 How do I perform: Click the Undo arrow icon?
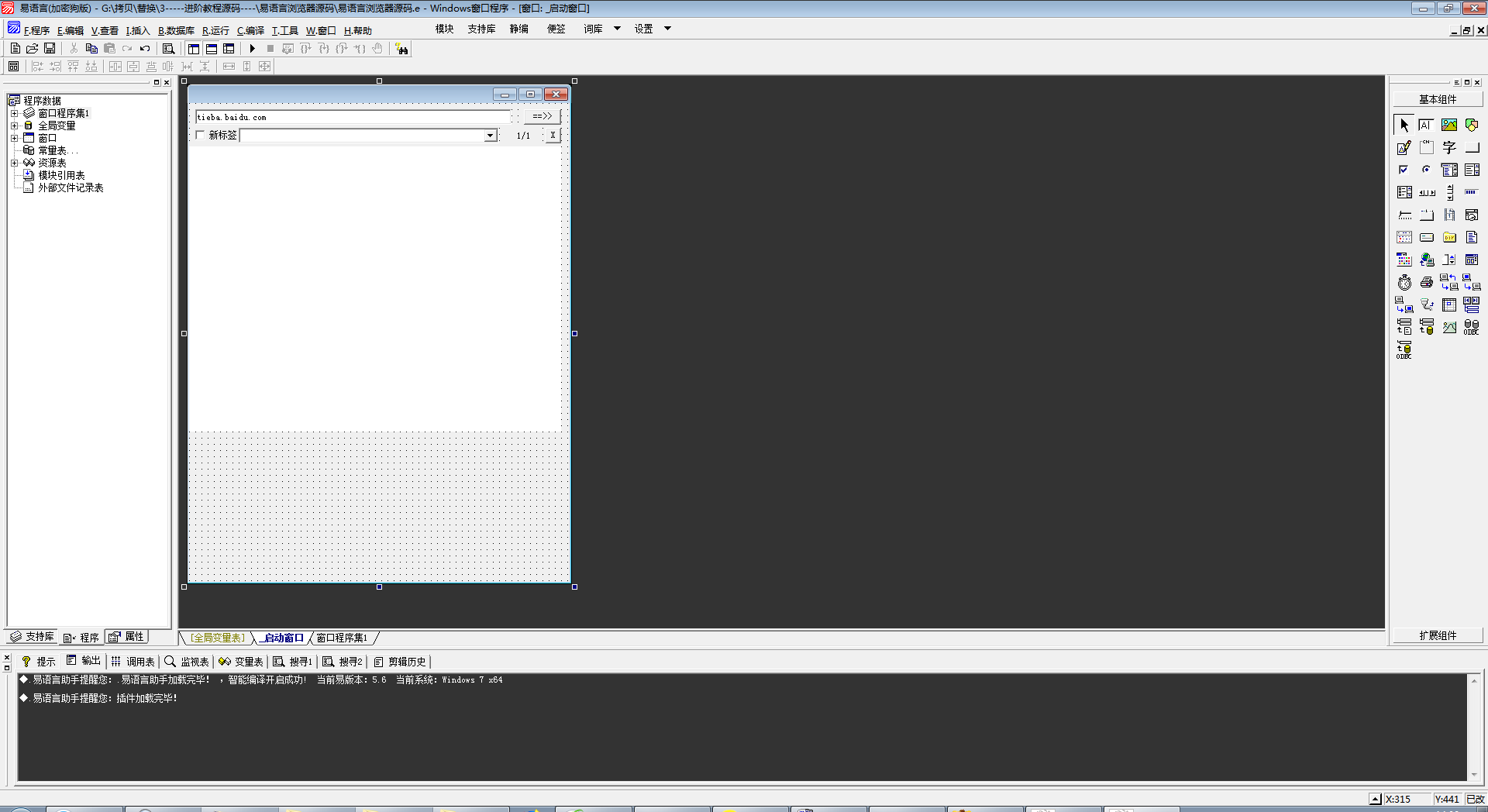145,48
